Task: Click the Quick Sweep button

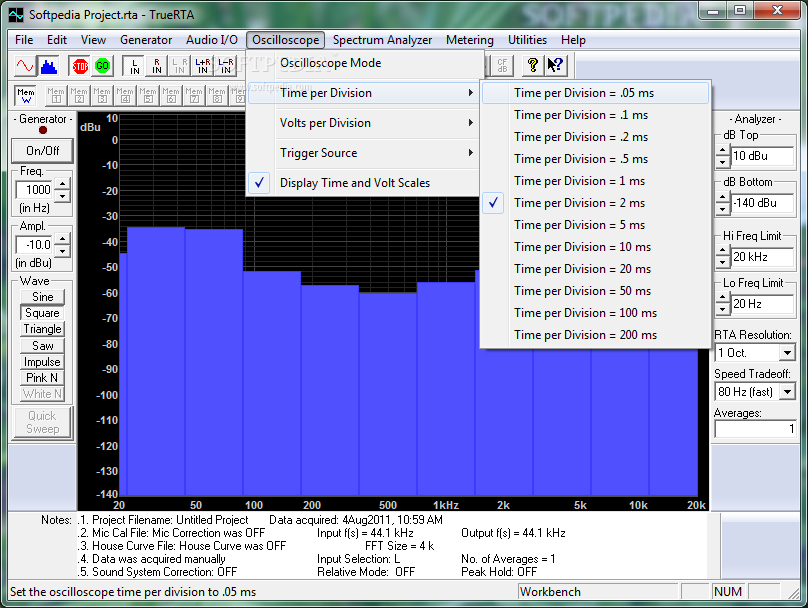Action: coord(42,423)
